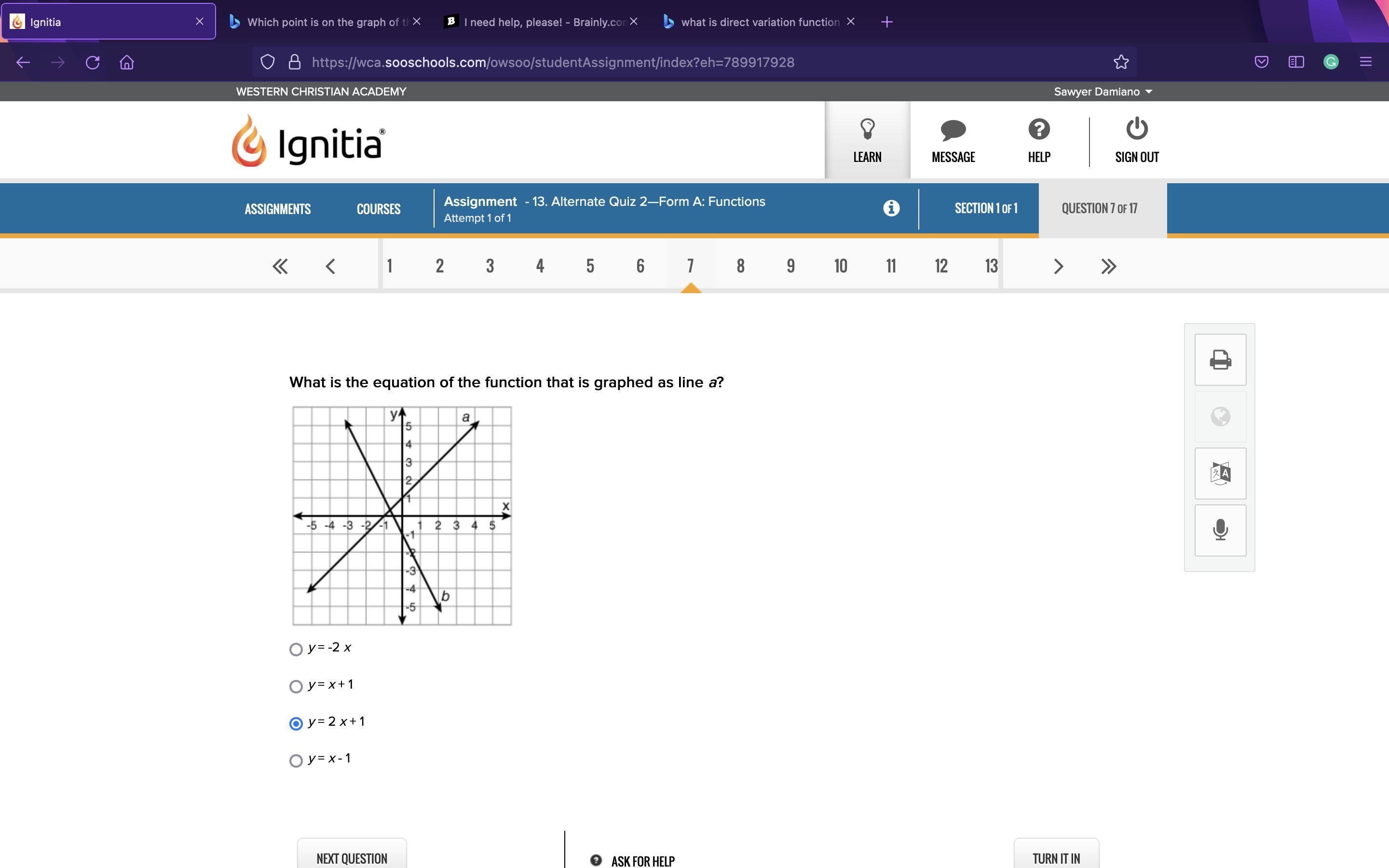The image size is (1389, 868).
Task: Go to first questions double chevron
Action: click(280, 266)
